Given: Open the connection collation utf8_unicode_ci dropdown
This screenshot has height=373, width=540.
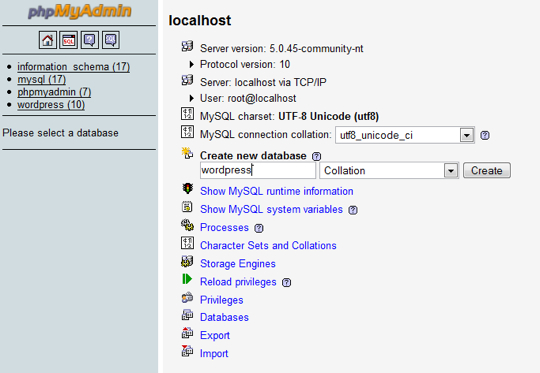Looking at the screenshot, I should click(x=405, y=135).
